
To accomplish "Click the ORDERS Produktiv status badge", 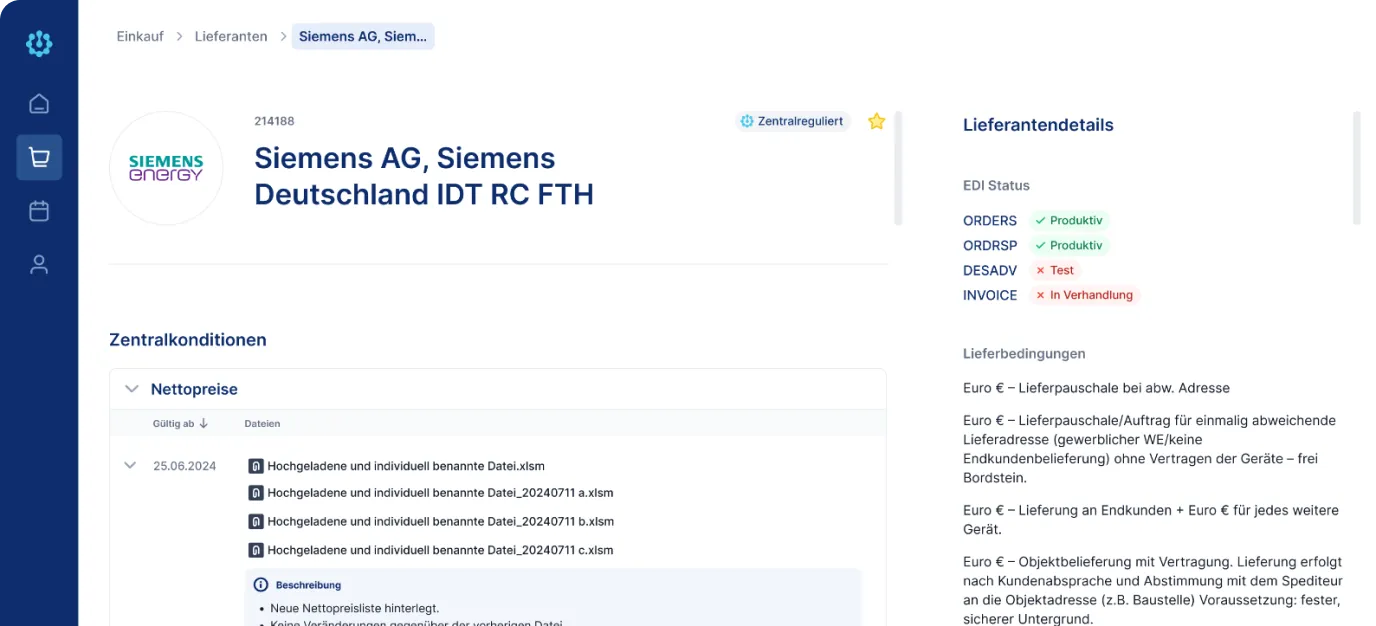I will (x=1069, y=220).
